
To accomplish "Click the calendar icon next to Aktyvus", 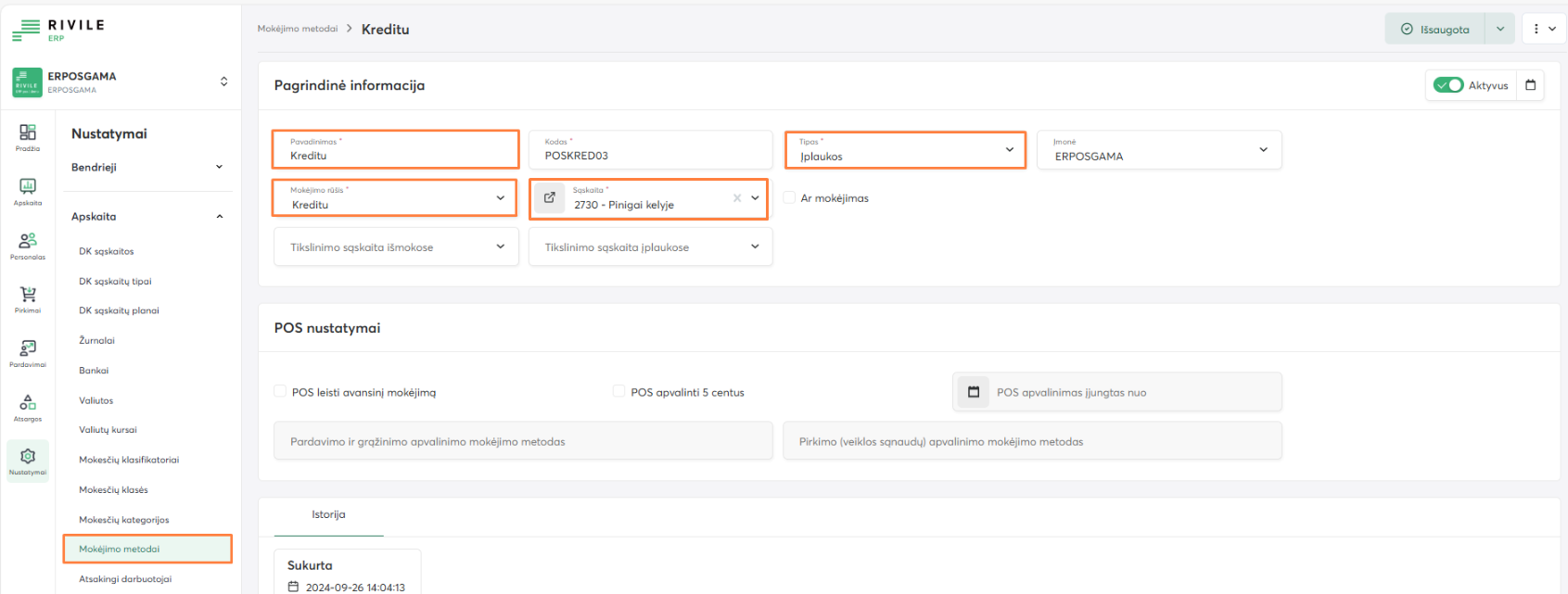I will point(1531,85).
